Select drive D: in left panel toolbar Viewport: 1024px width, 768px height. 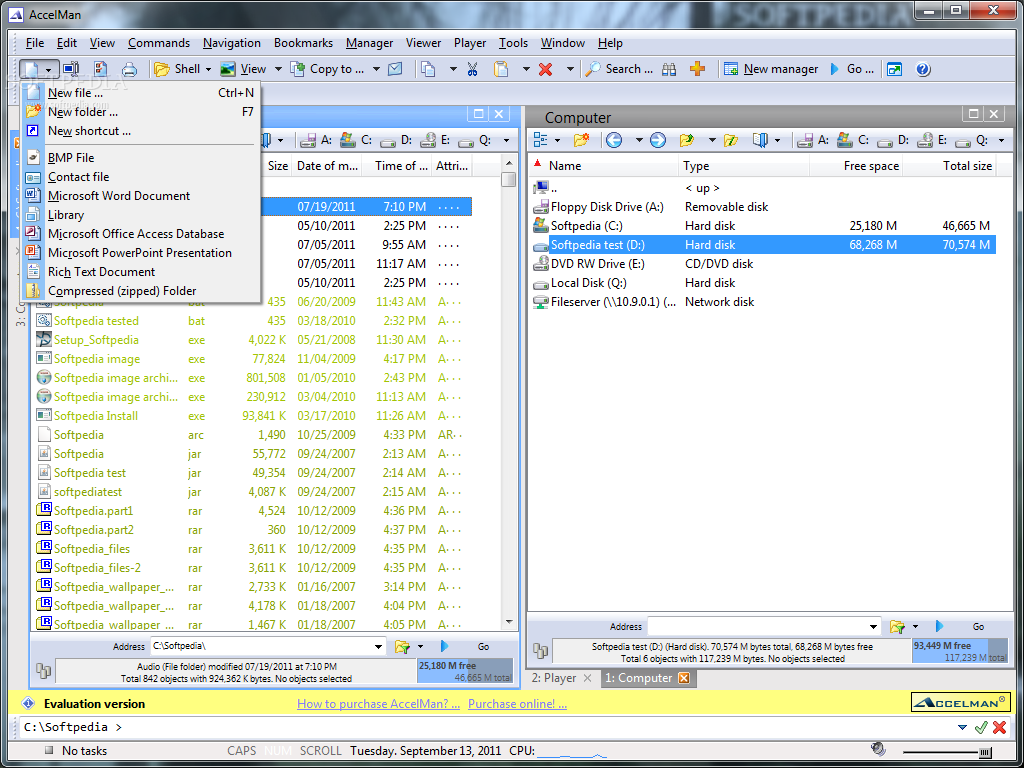coord(396,140)
